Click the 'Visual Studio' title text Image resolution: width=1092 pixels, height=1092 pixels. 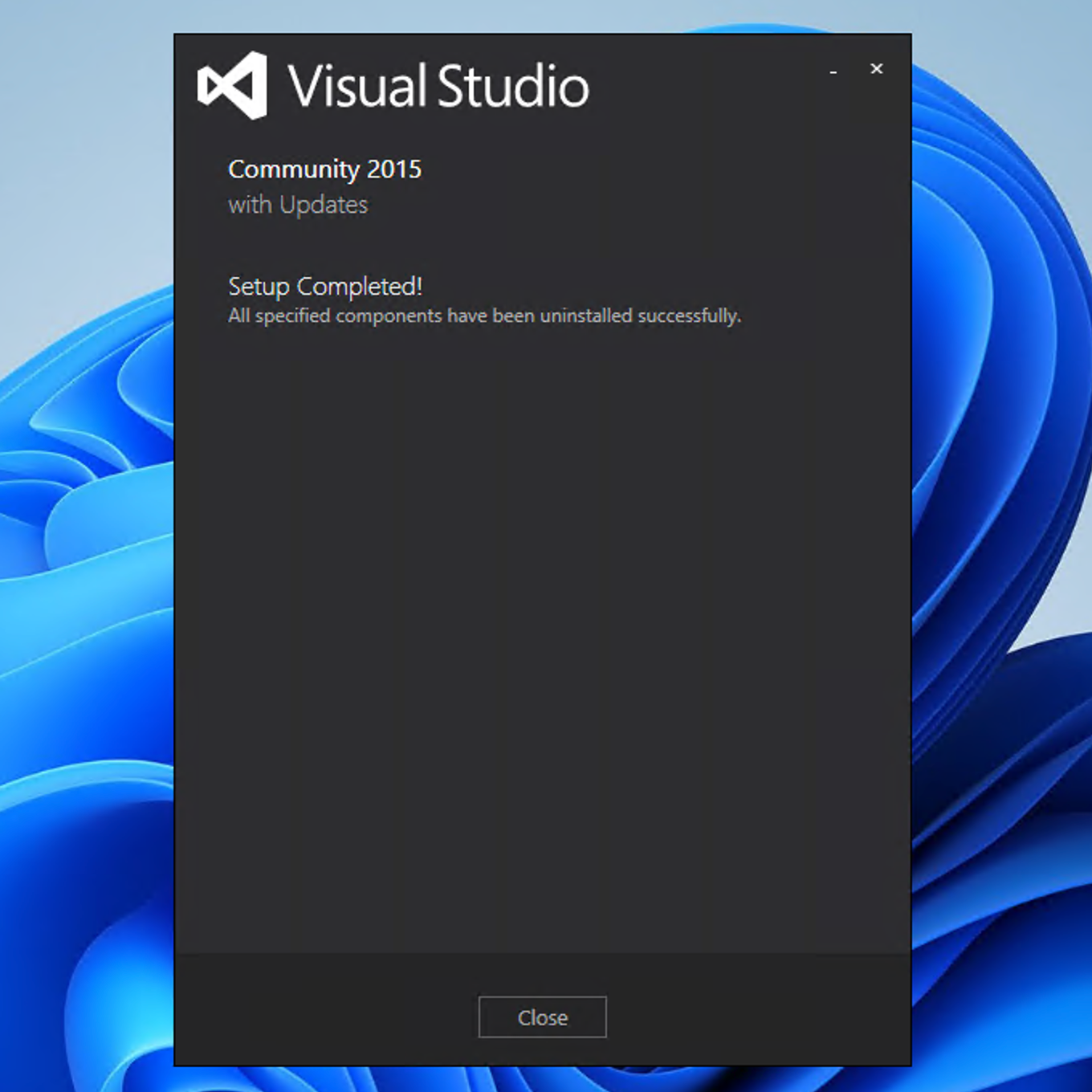tap(438, 86)
